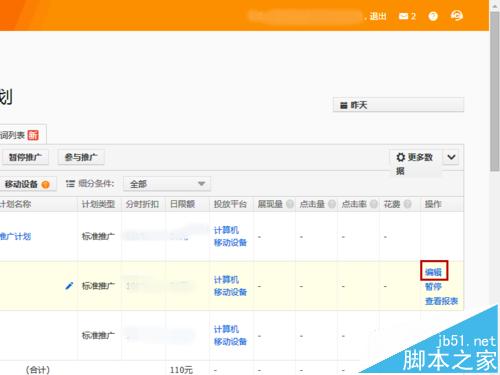Viewport: 500px width, 375px height.
Task: Open the mail messages envelope icon
Action: 403,16
